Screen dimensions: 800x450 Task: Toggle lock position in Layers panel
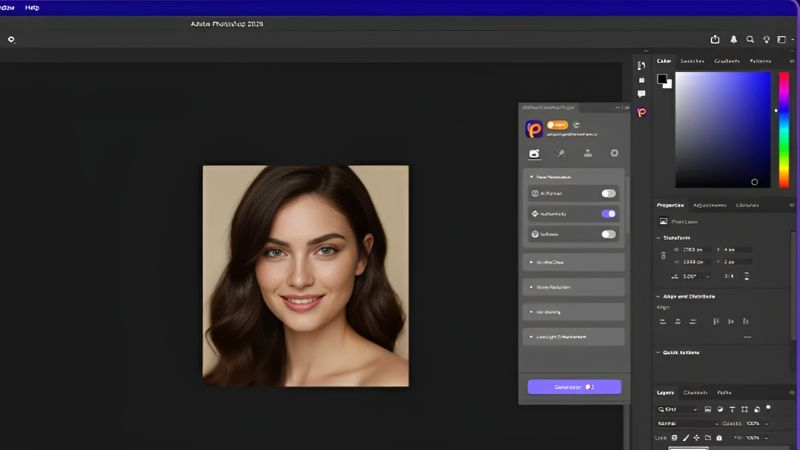(696, 438)
